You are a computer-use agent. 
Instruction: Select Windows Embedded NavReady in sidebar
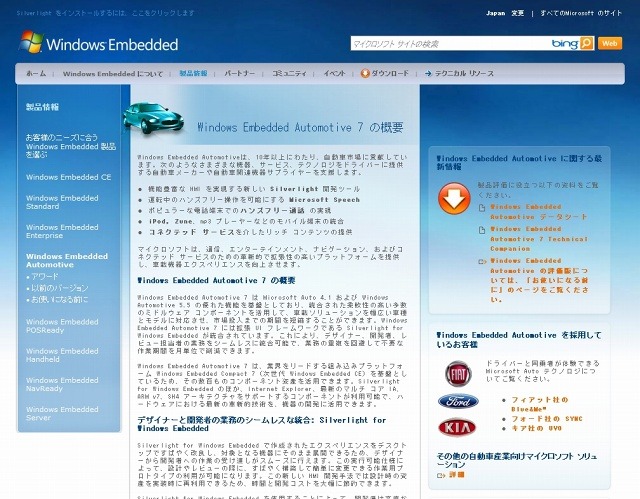pyautogui.click(x=62, y=384)
